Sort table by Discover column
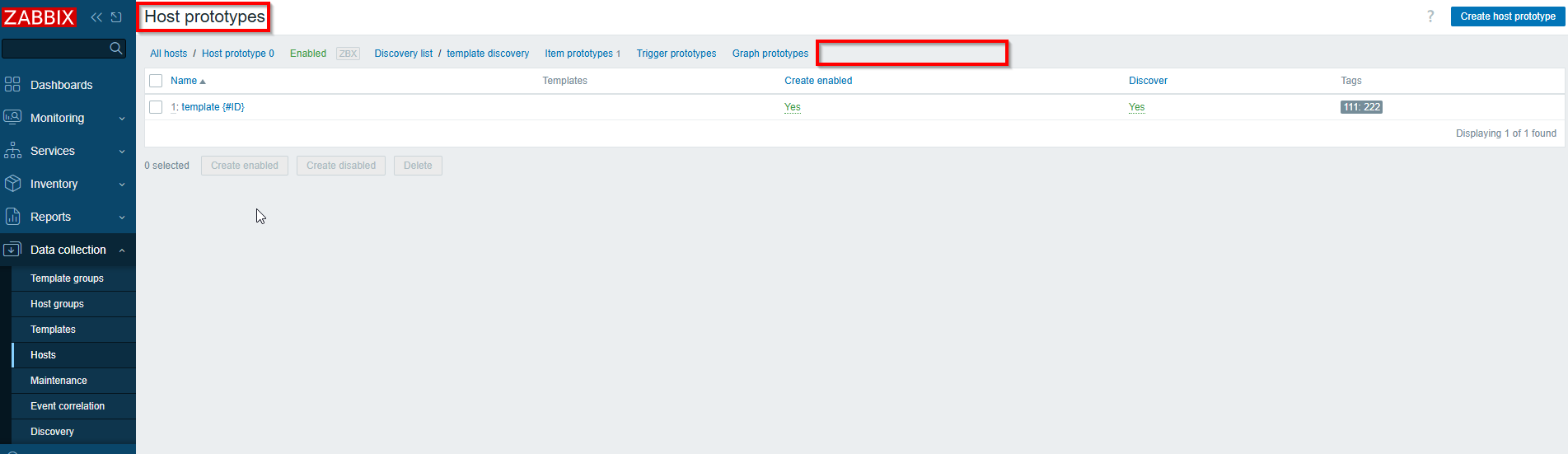 (x=1148, y=81)
